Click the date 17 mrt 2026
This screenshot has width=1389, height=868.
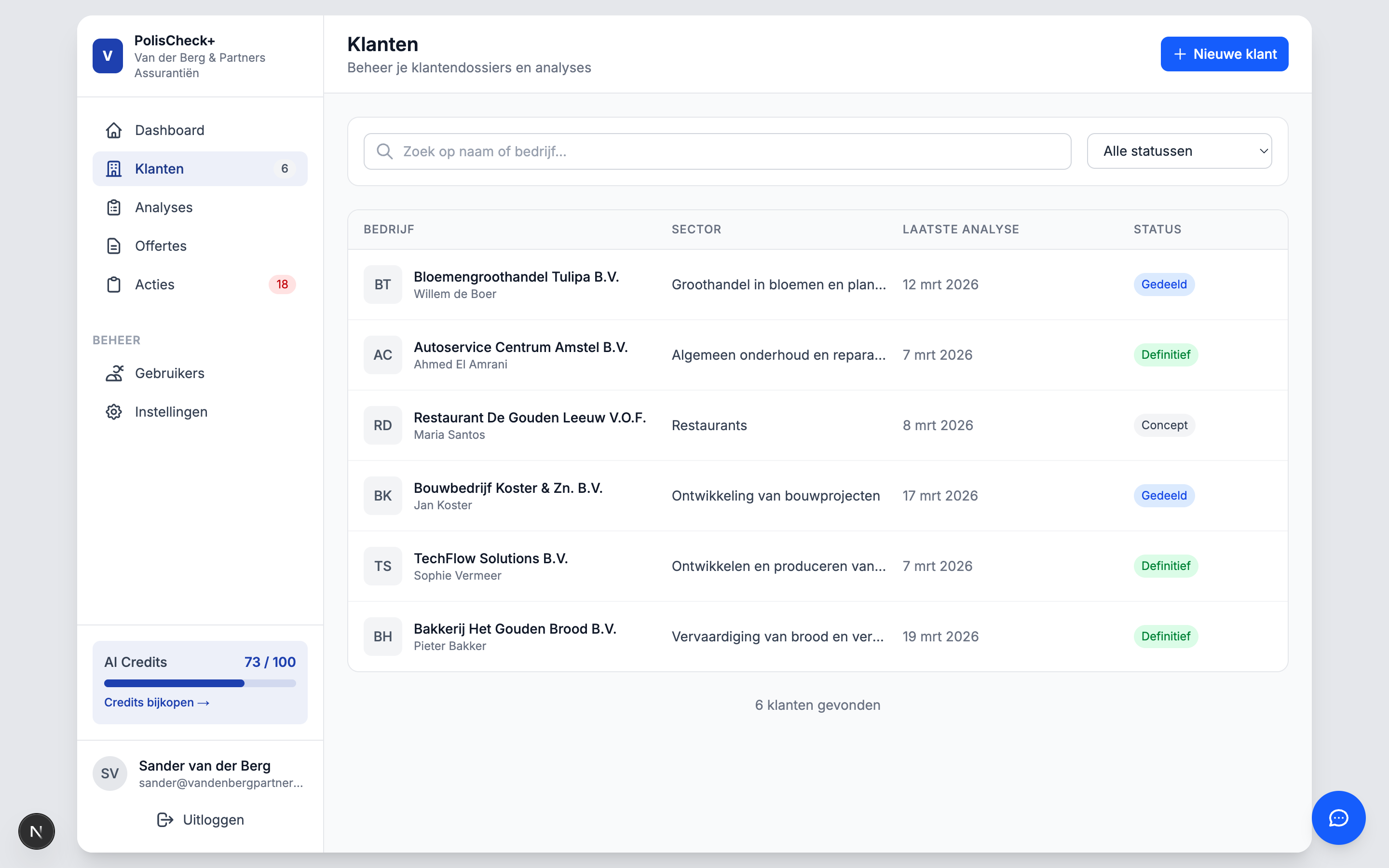pyautogui.click(x=940, y=495)
